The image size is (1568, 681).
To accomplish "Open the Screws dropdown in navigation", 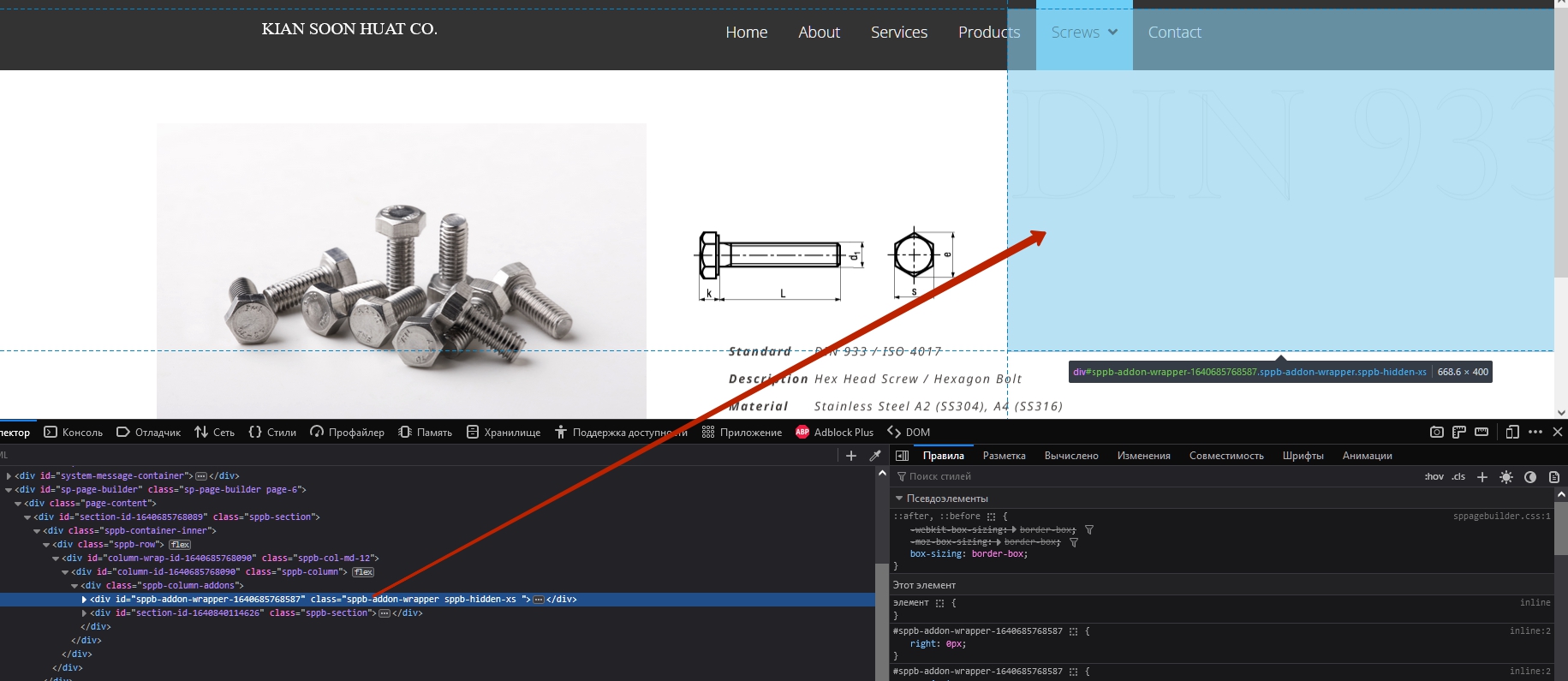I will tap(1084, 33).
